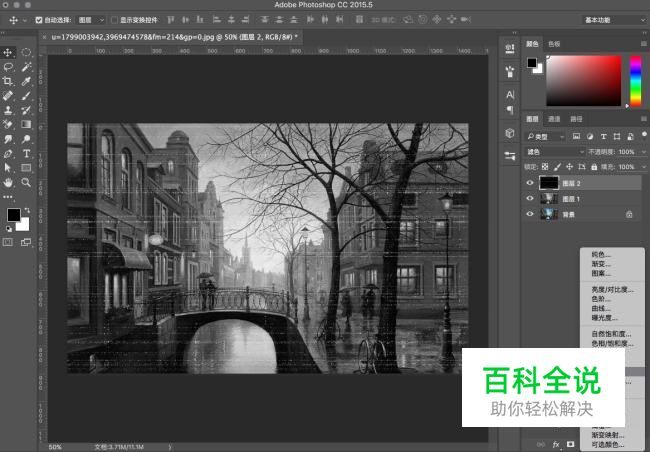Viewport: 650px width, 452px height.
Task: Change screen mode icon below color swatches
Action: pyautogui.click(x=26, y=242)
